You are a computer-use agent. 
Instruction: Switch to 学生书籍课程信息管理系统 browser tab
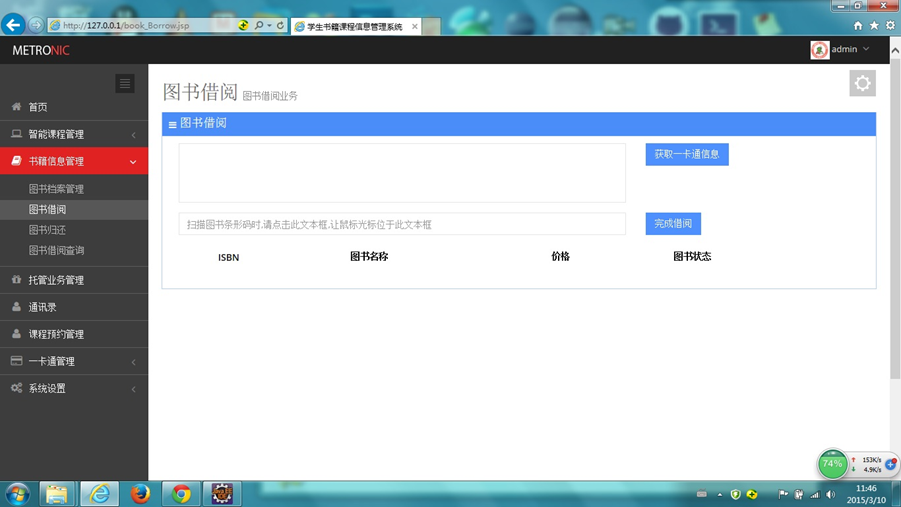point(353,26)
